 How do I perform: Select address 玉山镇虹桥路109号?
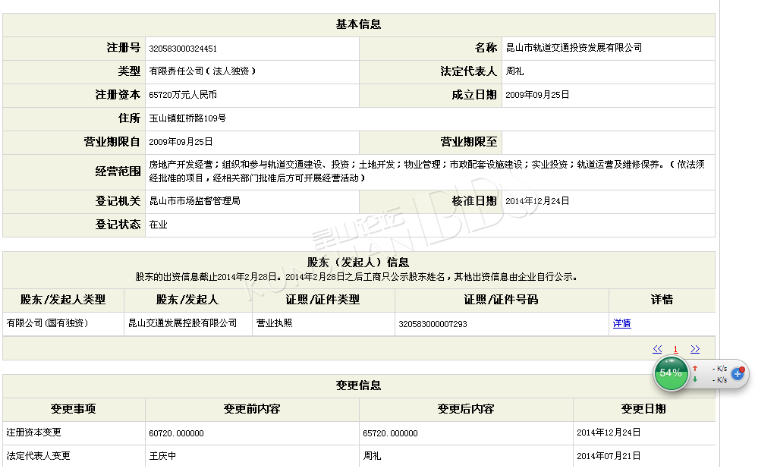click(x=188, y=118)
